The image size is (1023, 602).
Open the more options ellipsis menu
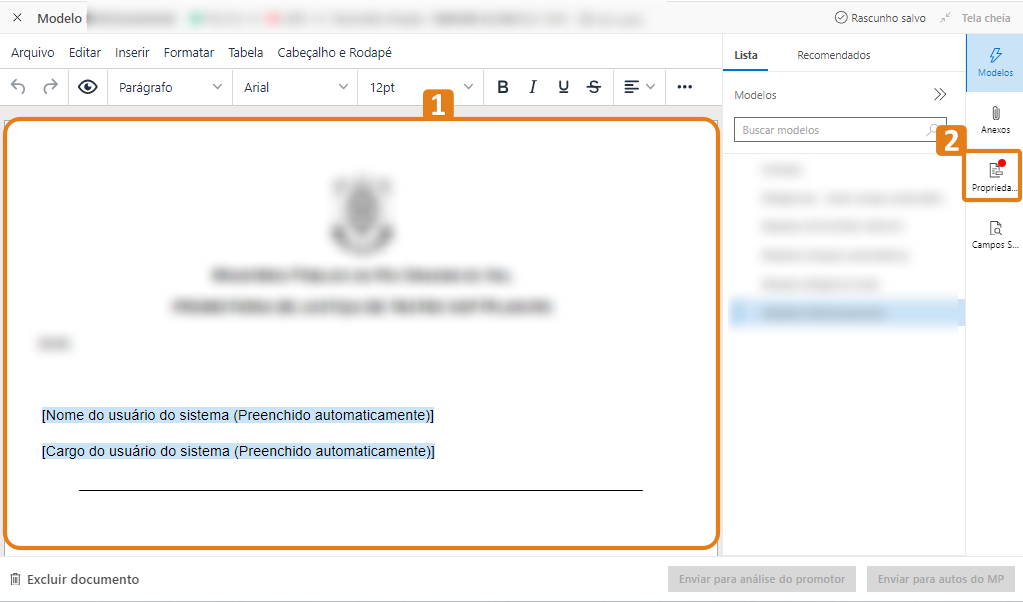point(685,87)
